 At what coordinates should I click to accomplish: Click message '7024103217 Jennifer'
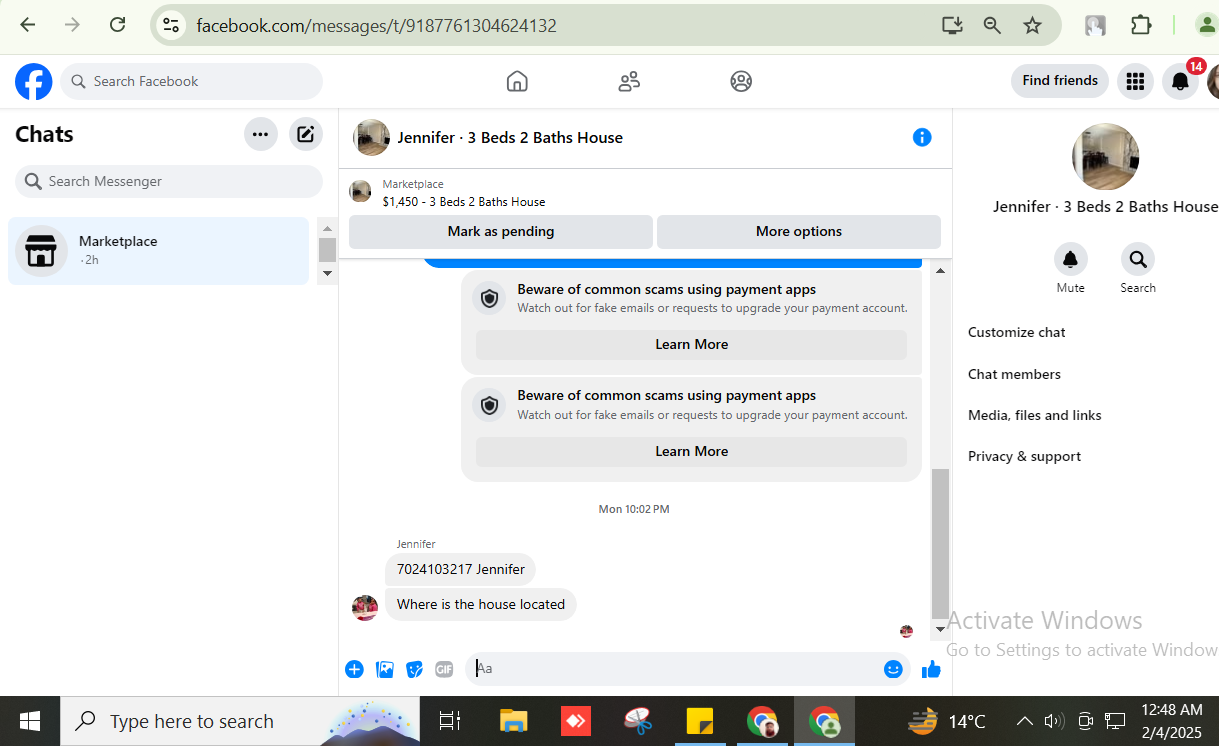coord(461,569)
